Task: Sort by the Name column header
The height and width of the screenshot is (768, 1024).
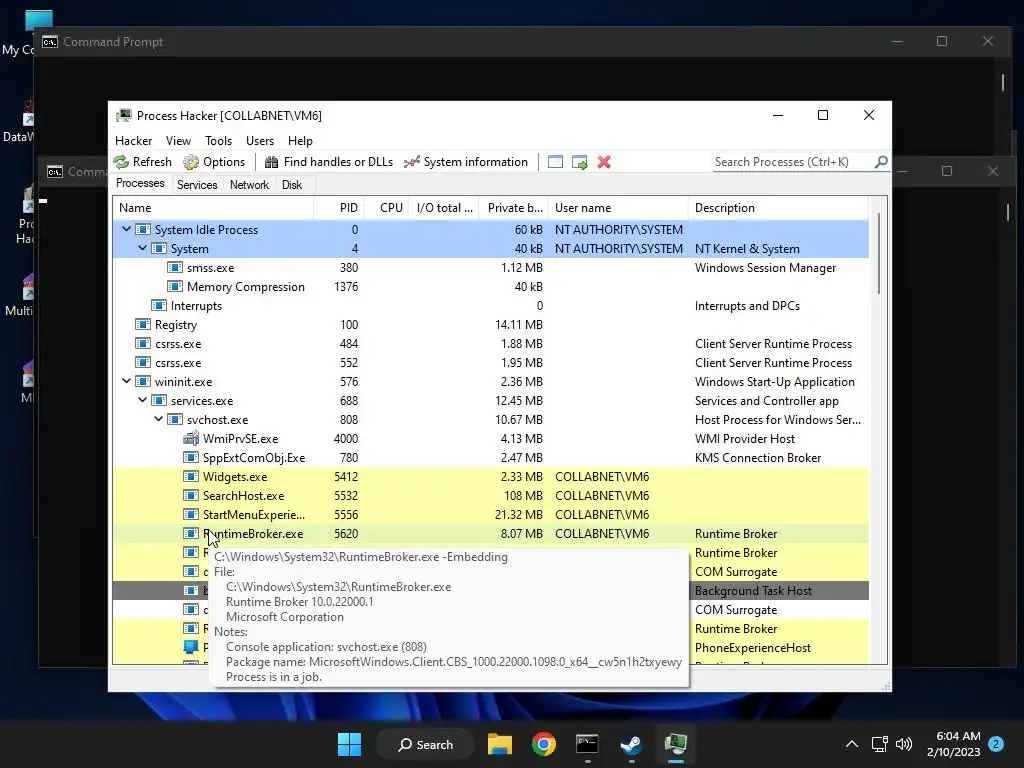Action: click(x=213, y=208)
